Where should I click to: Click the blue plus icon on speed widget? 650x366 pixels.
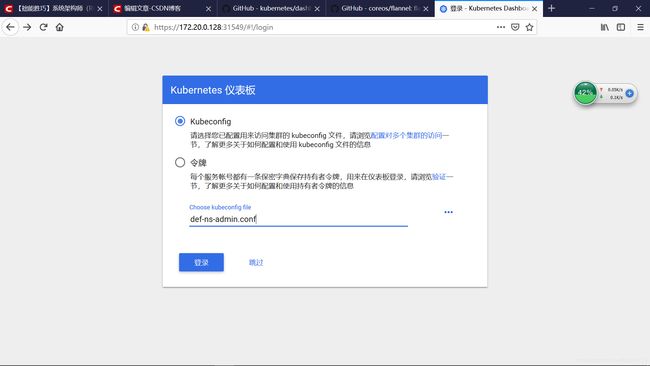coord(630,93)
